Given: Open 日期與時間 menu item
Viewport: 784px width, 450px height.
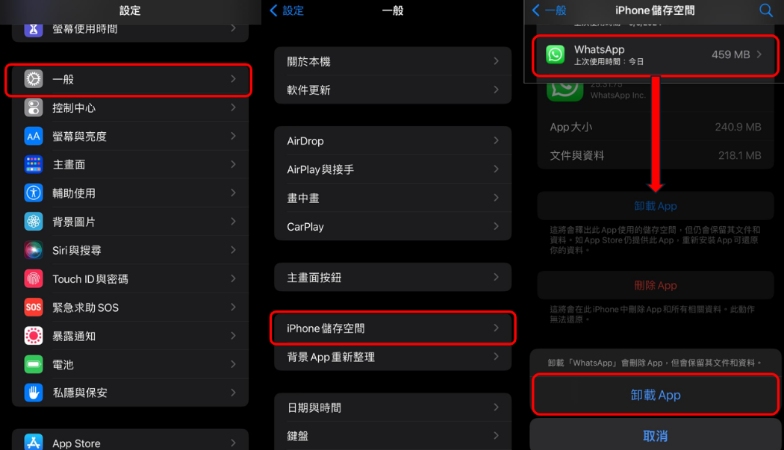Looking at the screenshot, I should [393, 408].
